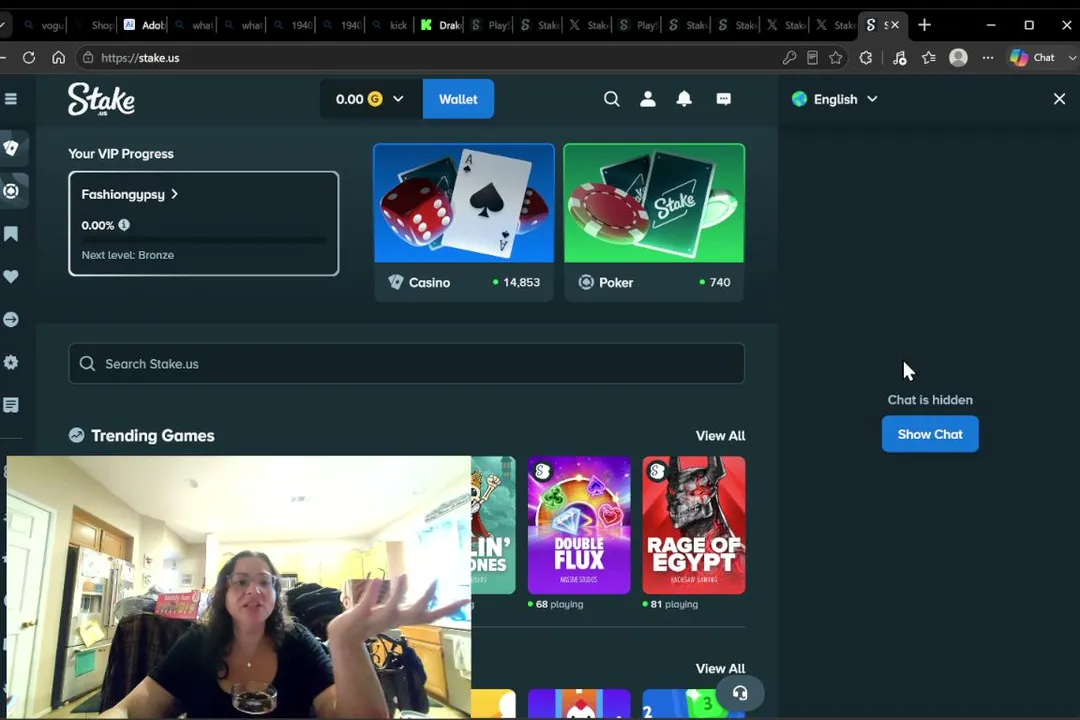The image size is (1080, 720).
Task: Open the headset live support button
Action: coord(740,693)
